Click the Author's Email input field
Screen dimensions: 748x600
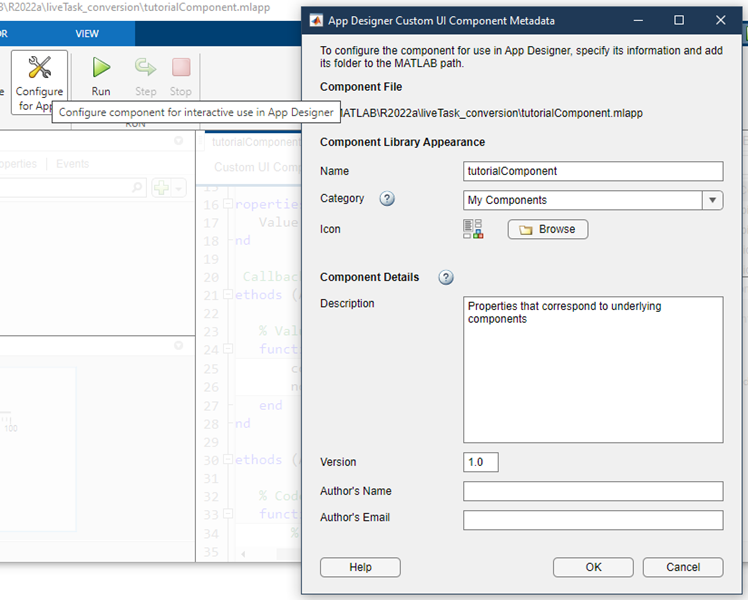pyautogui.click(x=593, y=520)
